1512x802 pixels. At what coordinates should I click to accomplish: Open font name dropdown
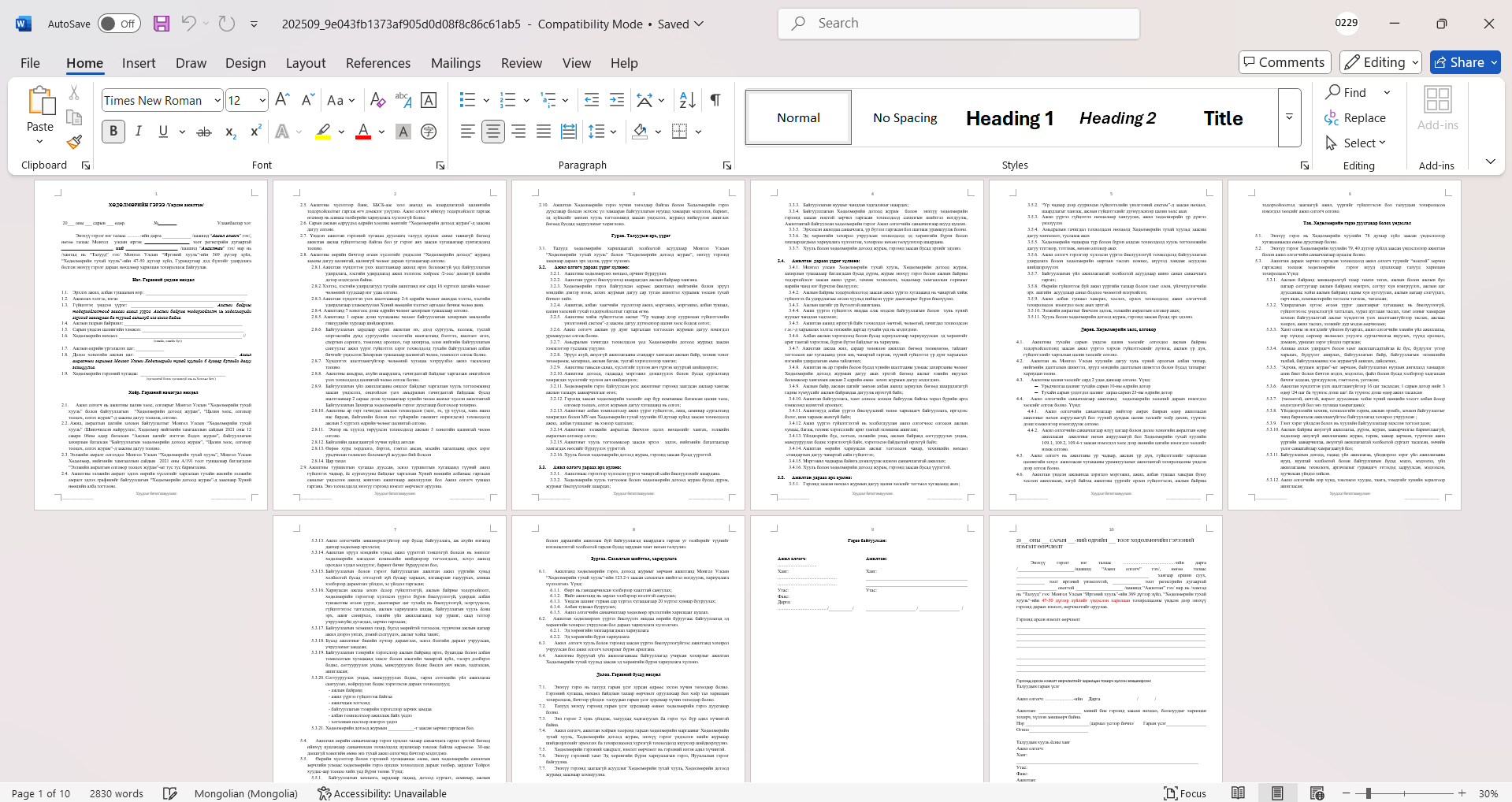click(x=217, y=100)
